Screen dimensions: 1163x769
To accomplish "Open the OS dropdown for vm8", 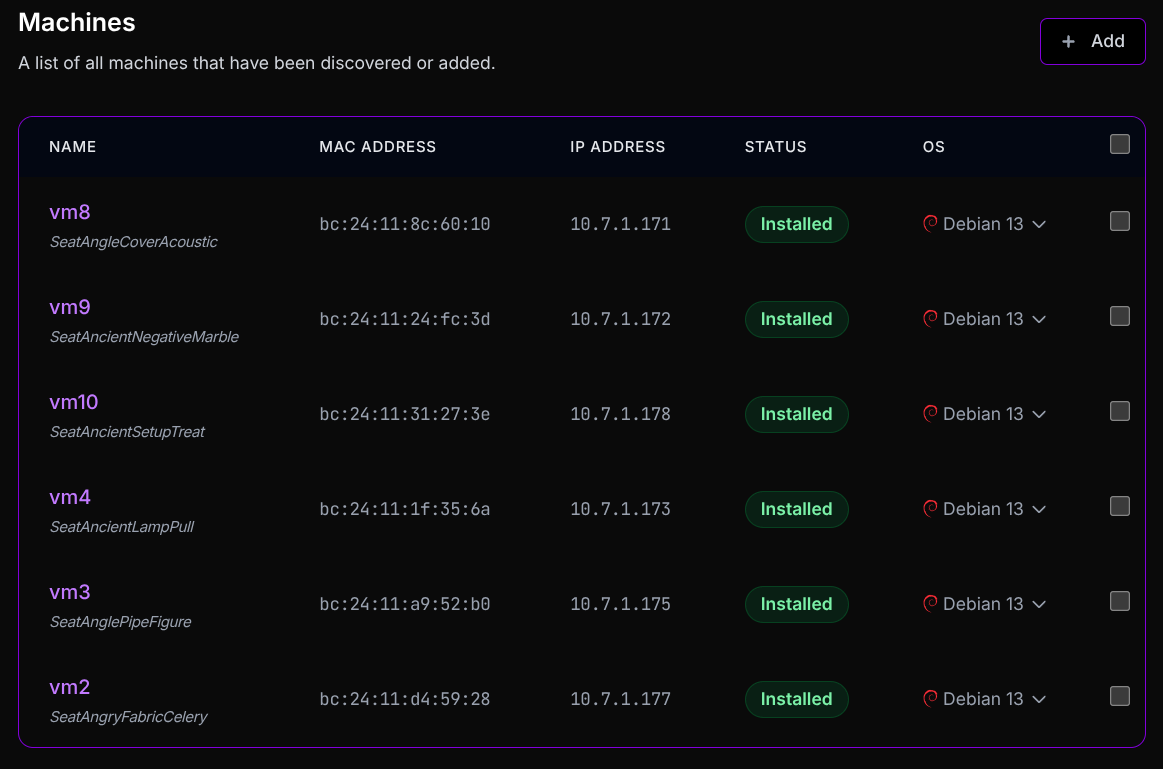I will coord(1039,224).
